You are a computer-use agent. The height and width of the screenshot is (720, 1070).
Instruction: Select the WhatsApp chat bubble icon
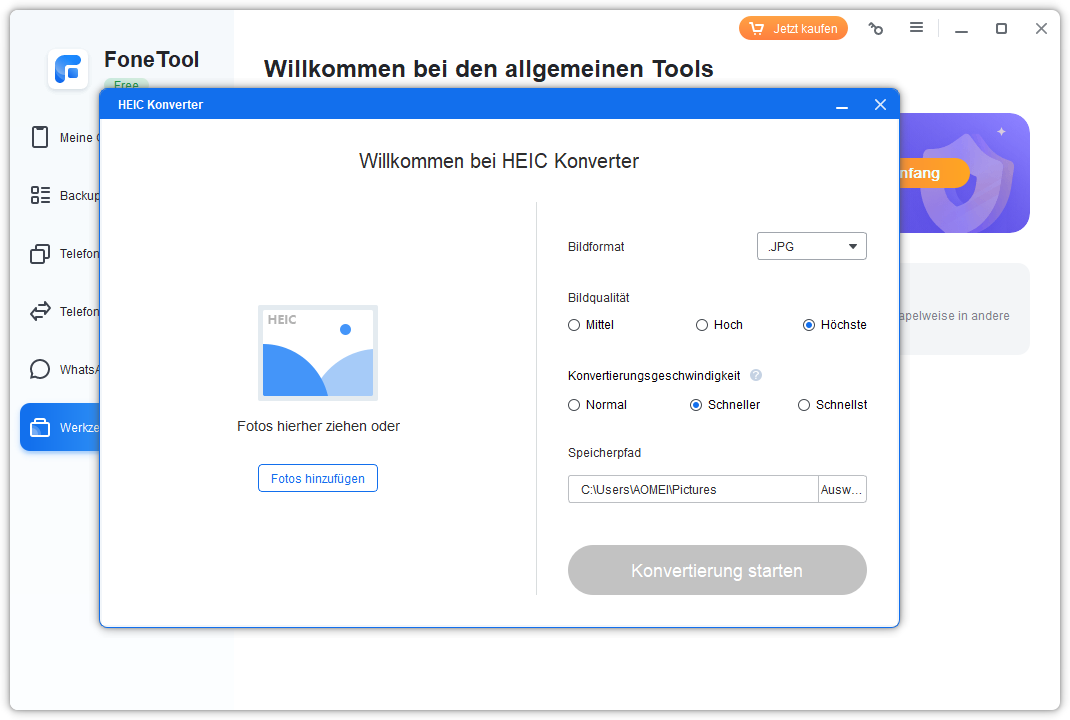40,369
